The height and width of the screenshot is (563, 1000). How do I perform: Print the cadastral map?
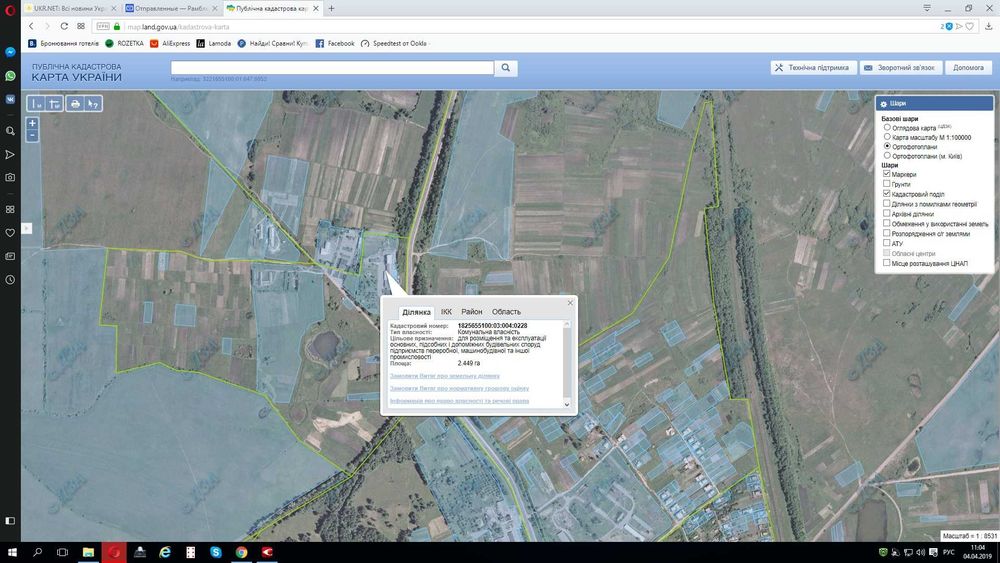[75, 103]
